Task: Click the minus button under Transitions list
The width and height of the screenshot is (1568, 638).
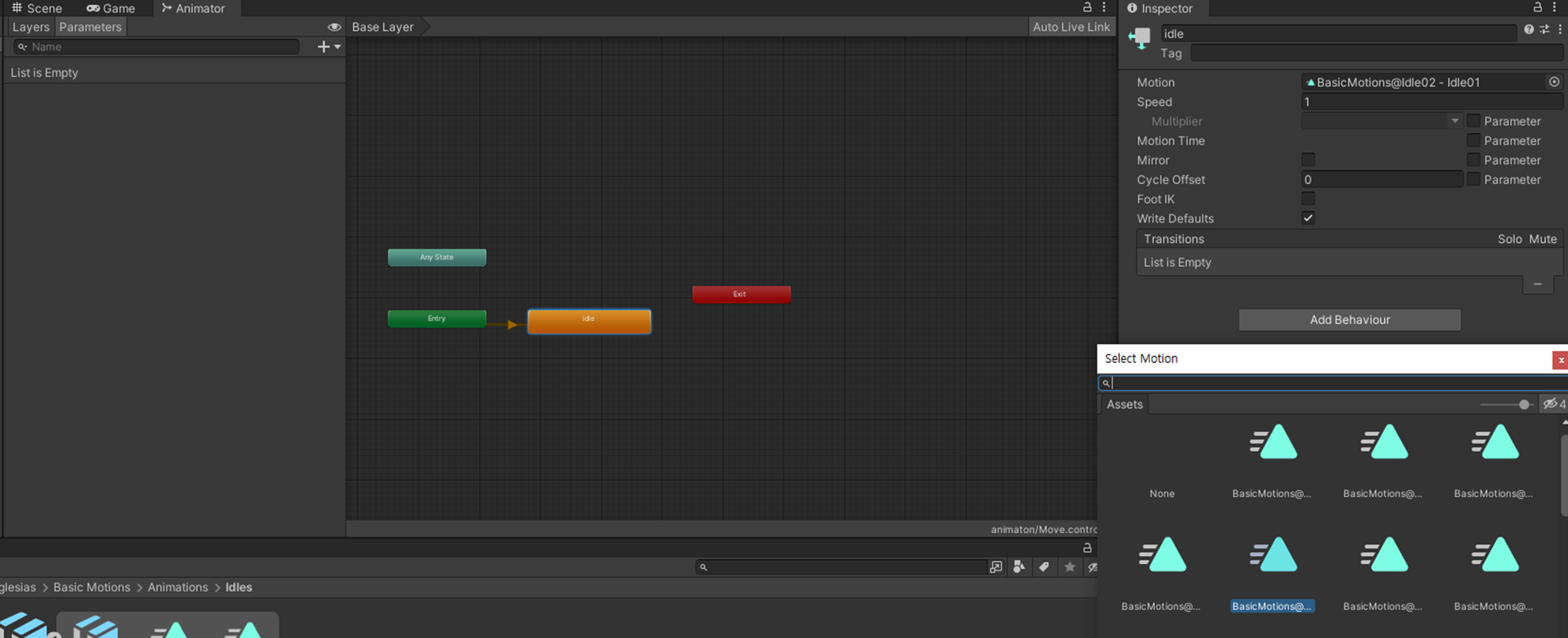Action: (x=1538, y=284)
